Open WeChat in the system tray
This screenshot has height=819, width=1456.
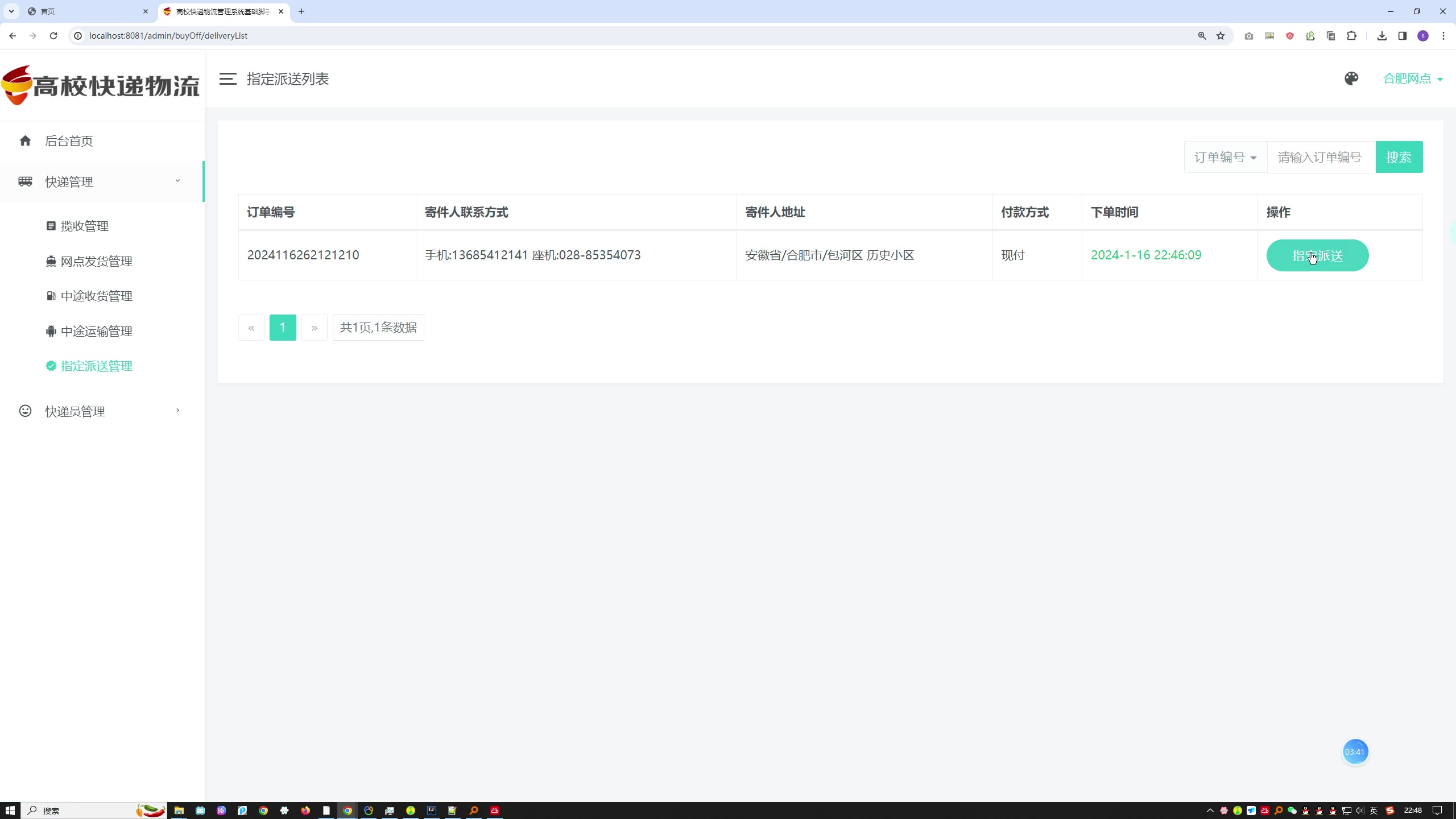tap(1292, 810)
